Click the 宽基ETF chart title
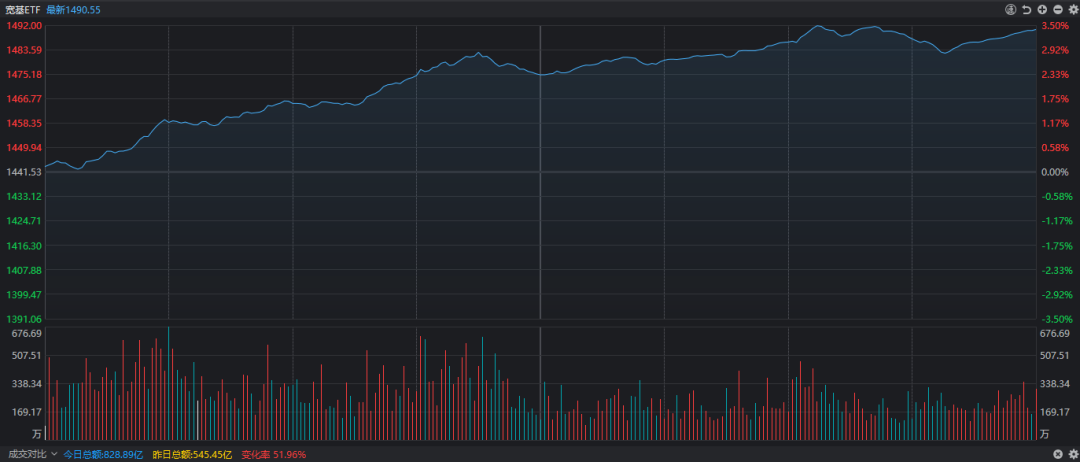 click(23, 9)
